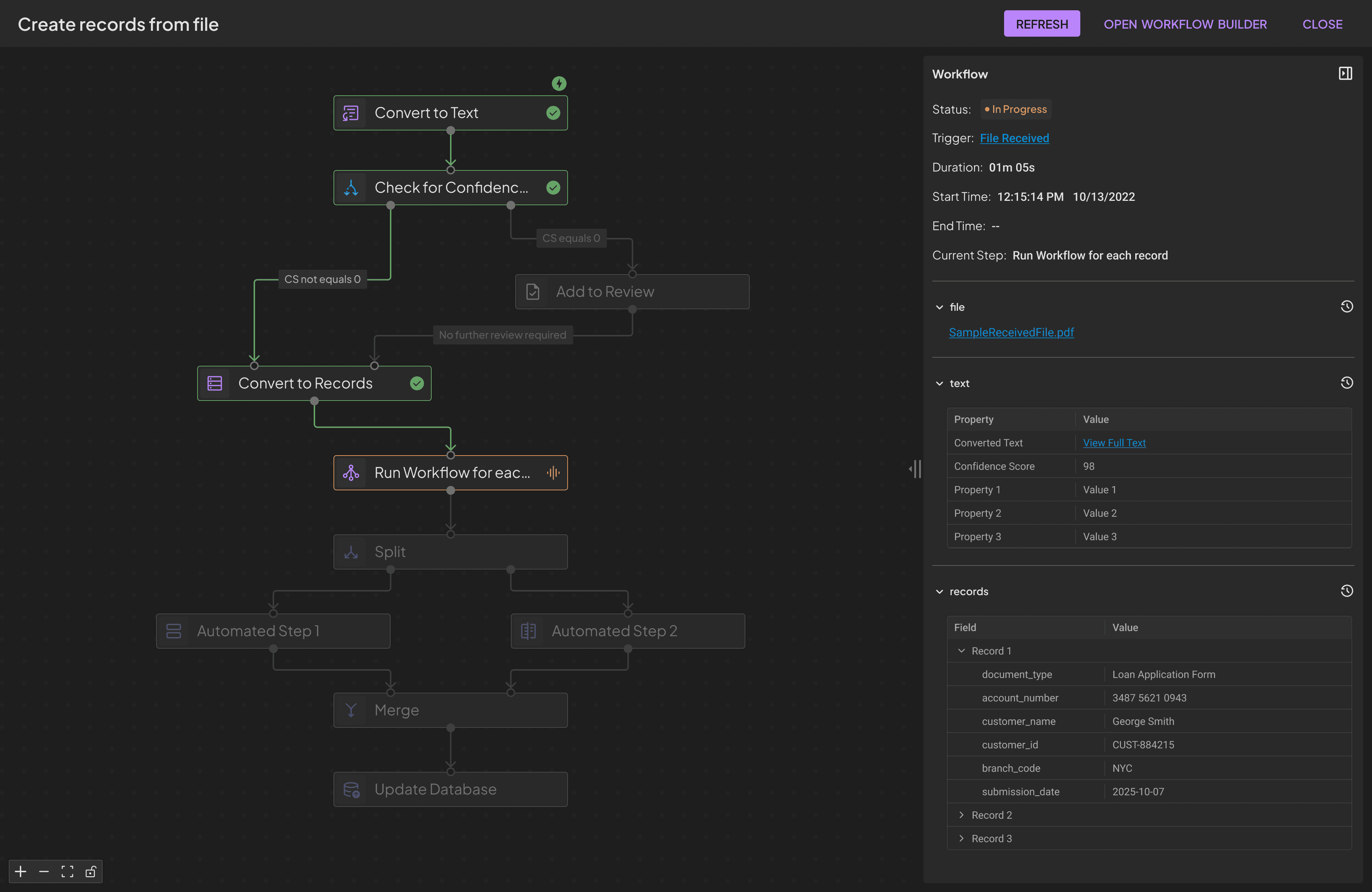1372x892 pixels.
Task: Click the Merge node icon
Action: click(351, 710)
